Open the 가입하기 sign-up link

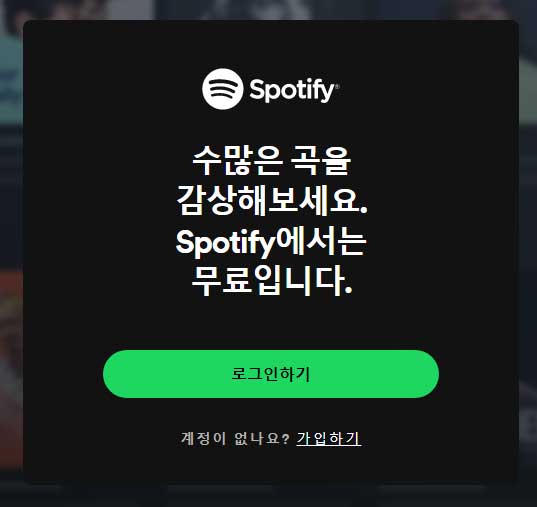pyautogui.click(x=328, y=438)
